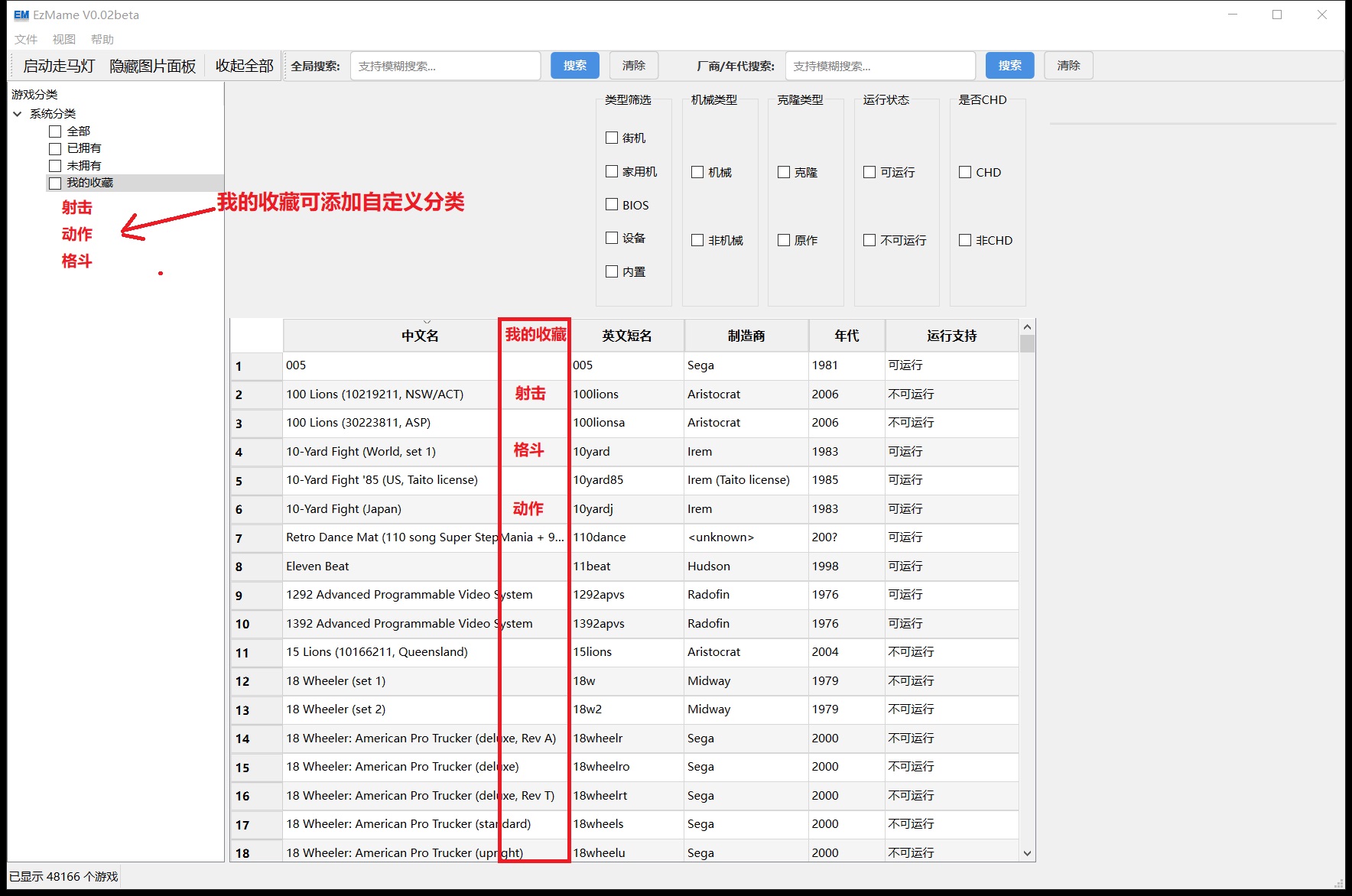Check the 未拥有 category checkbox
This screenshot has width=1352, height=896.
pos(55,166)
